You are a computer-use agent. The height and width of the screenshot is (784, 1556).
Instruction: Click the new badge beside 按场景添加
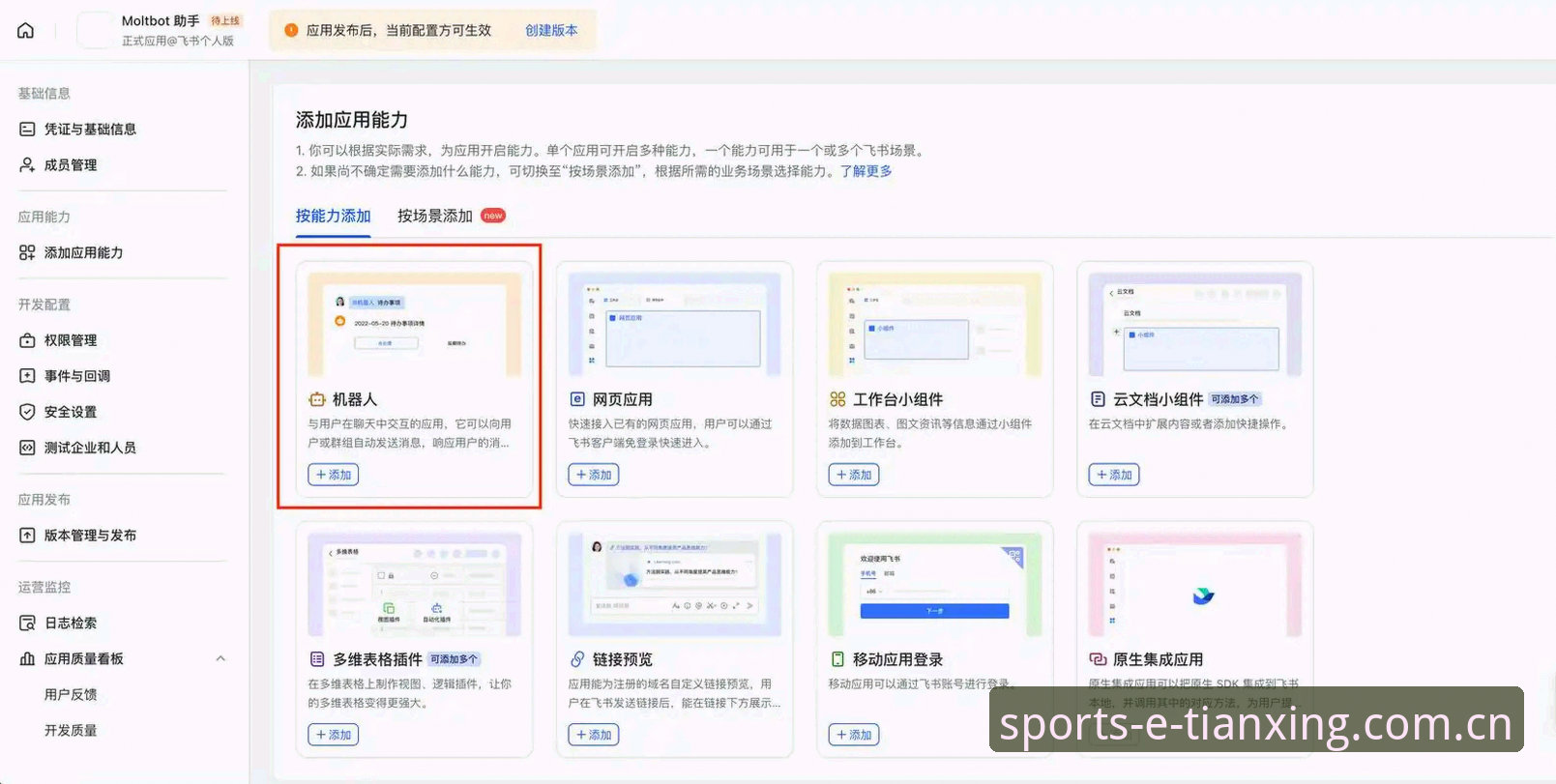(x=493, y=216)
